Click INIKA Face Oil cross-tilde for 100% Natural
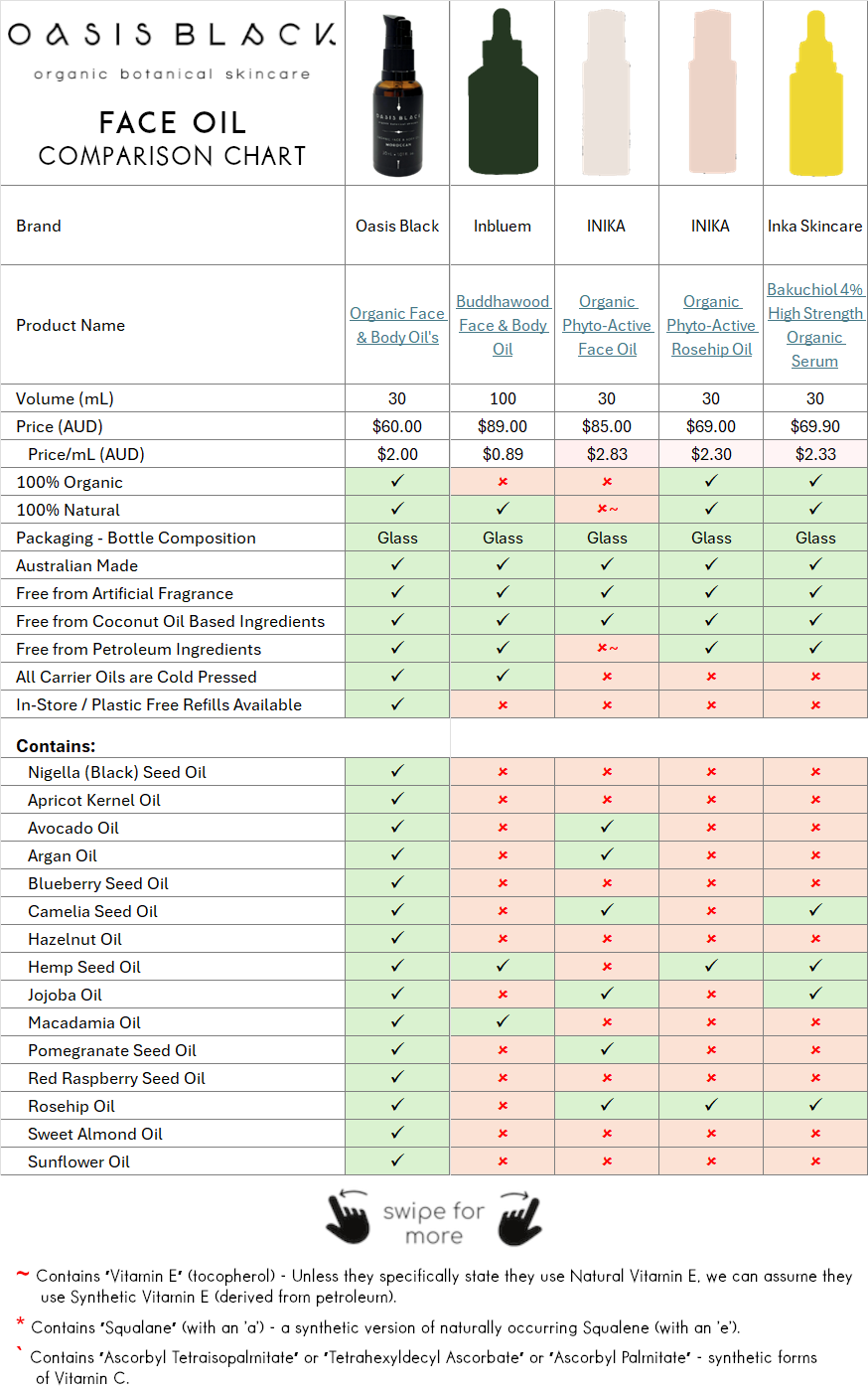This screenshot has height=1391, width=868. tap(607, 510)
